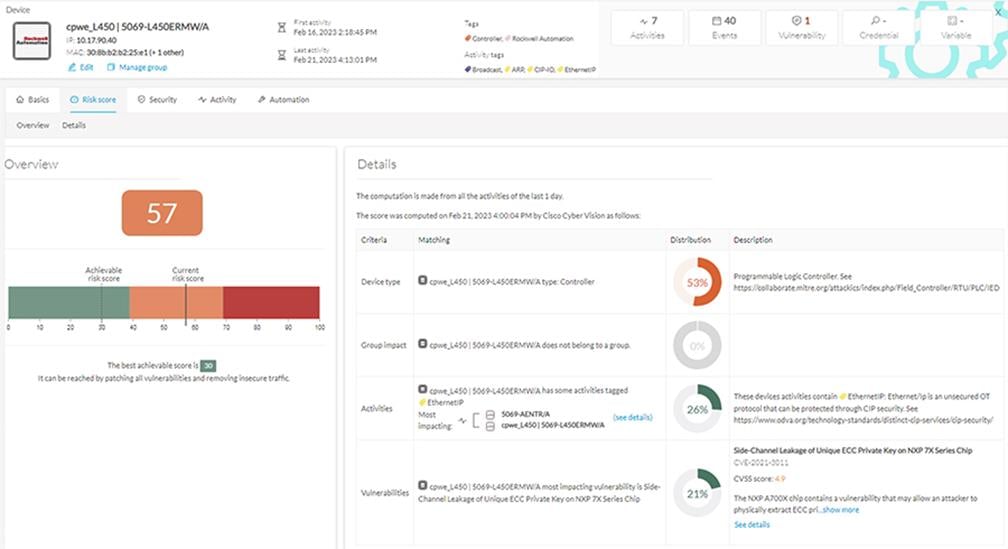Click the CVSS score value 4.9
The height and width of the screenshot is (549, 1008).
coord(780,479)
